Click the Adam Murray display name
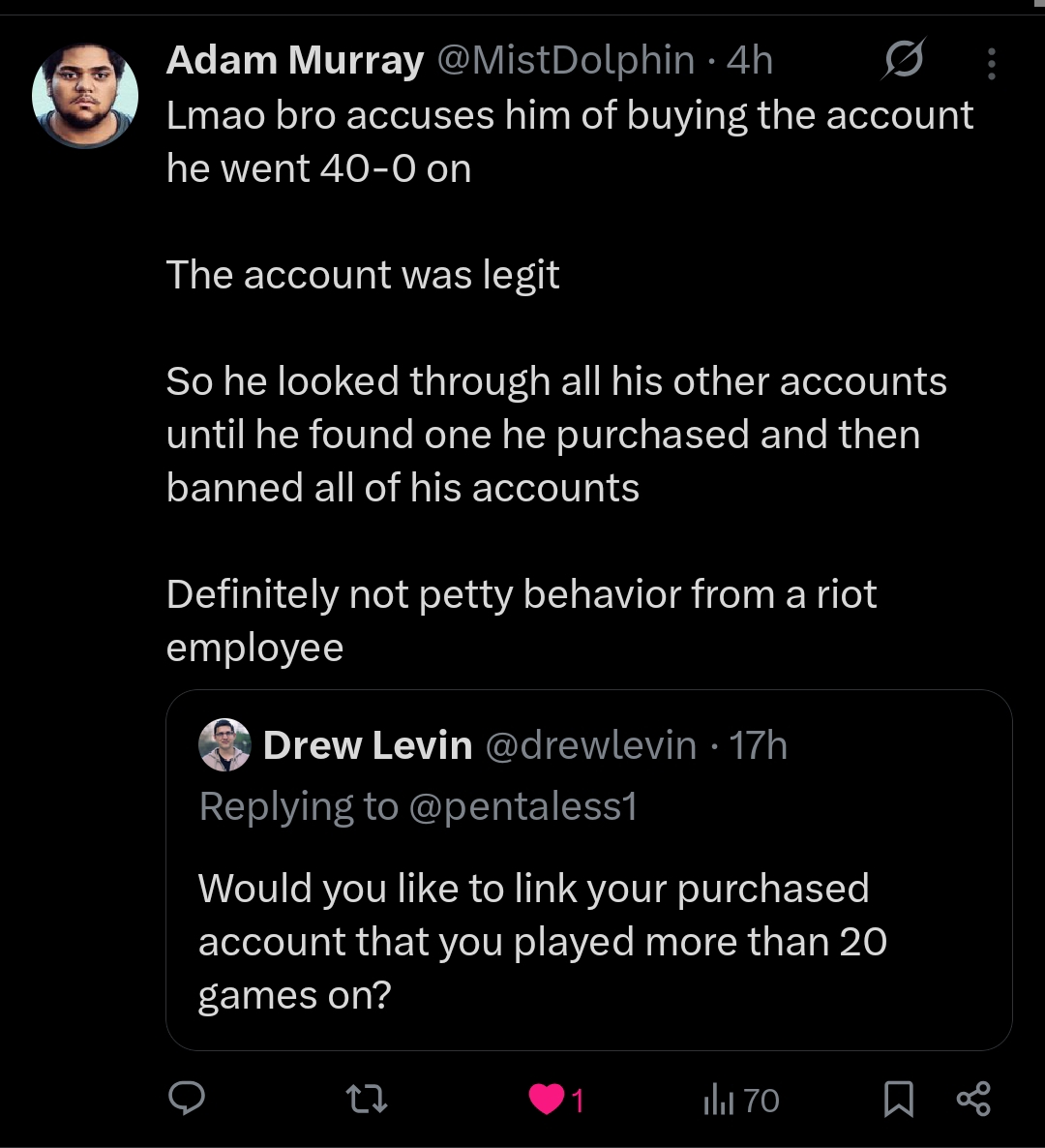 [x=294, y=61]
